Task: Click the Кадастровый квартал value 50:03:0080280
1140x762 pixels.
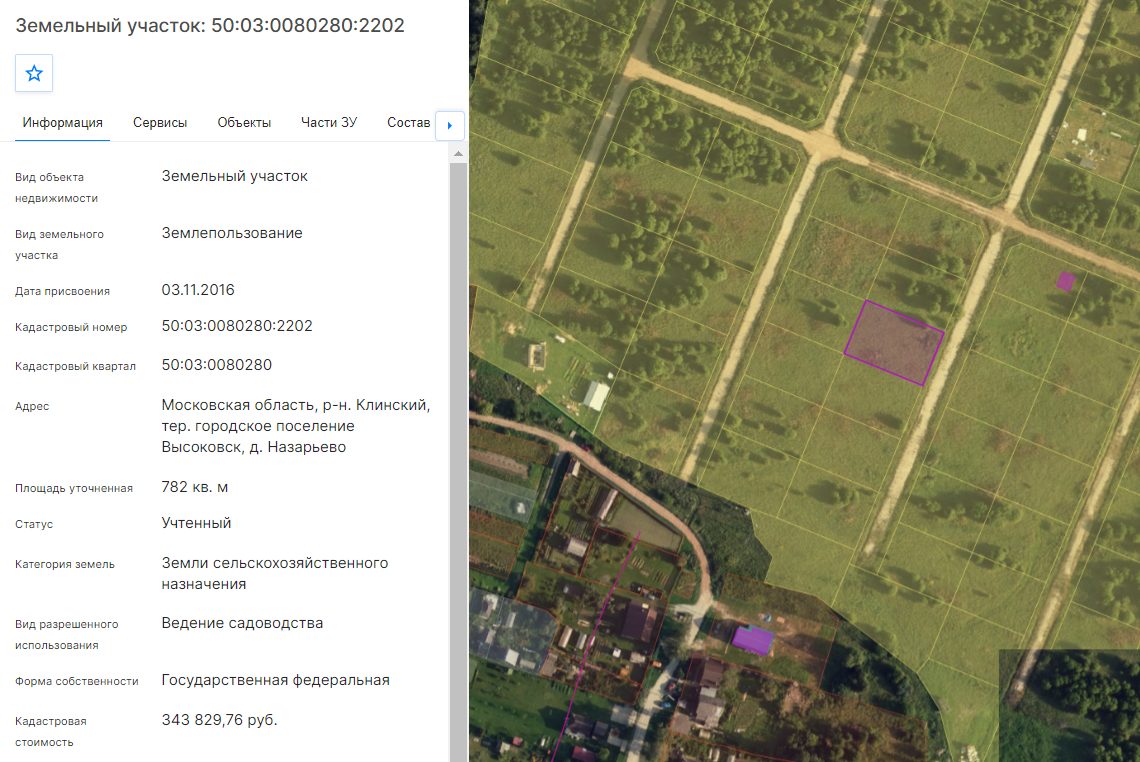Action: pyautogui.click(x=217, y=365)
